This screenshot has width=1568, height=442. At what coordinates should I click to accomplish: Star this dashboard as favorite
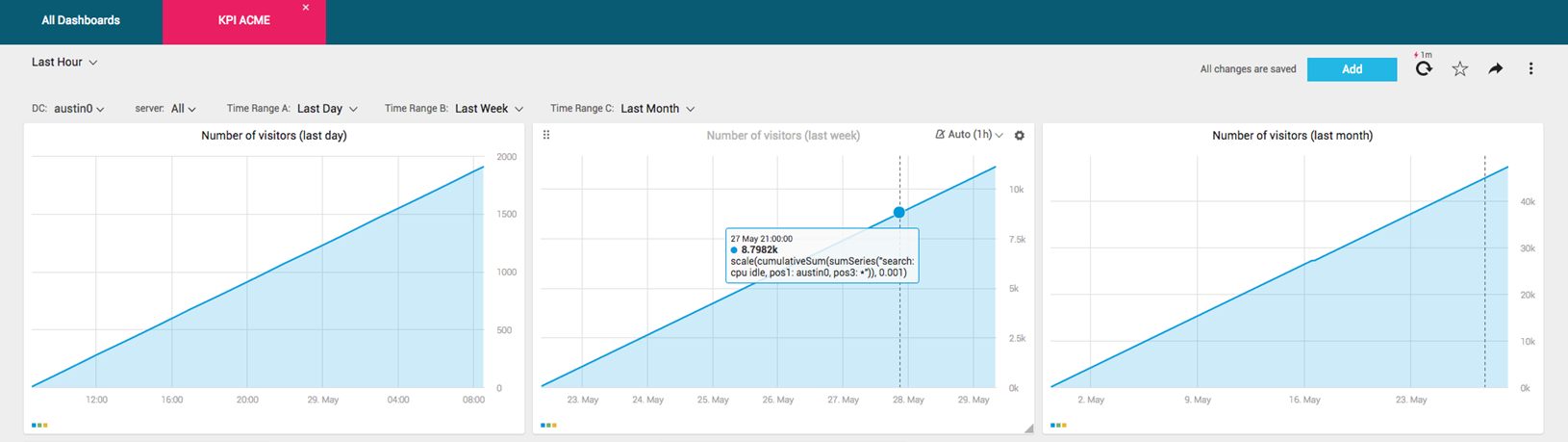[x=1460, y=68]
